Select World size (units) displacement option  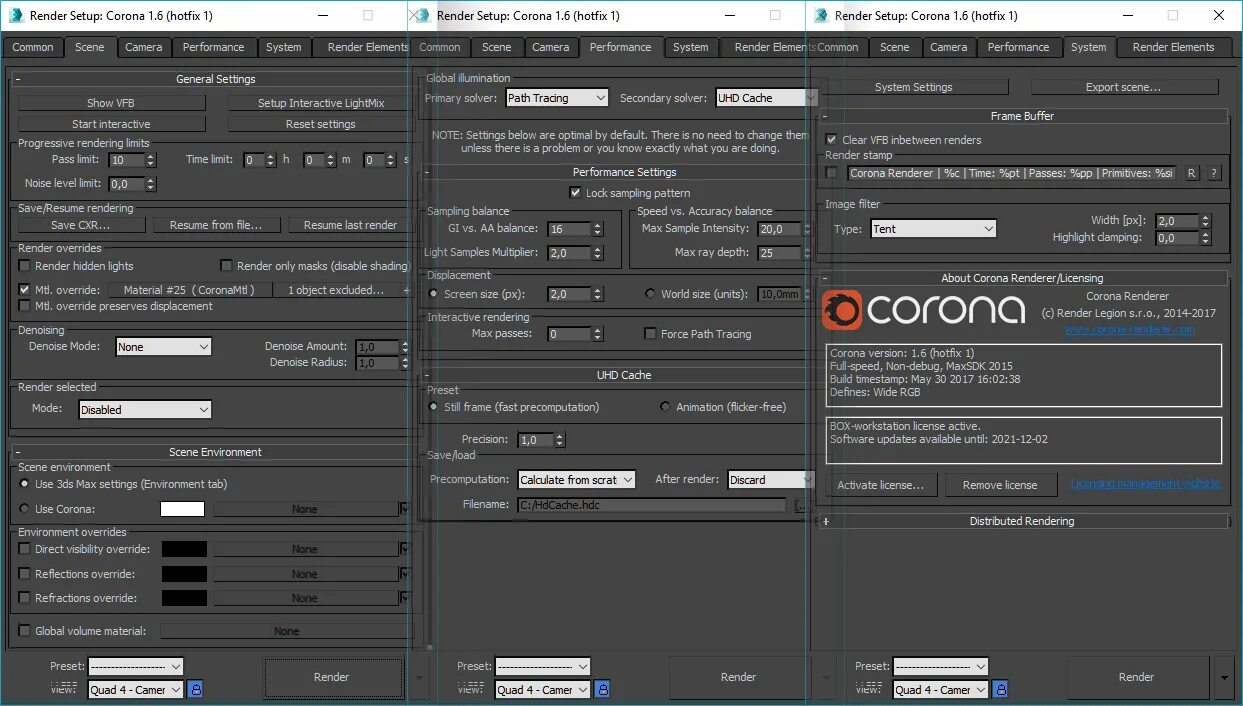coord(651,294)
